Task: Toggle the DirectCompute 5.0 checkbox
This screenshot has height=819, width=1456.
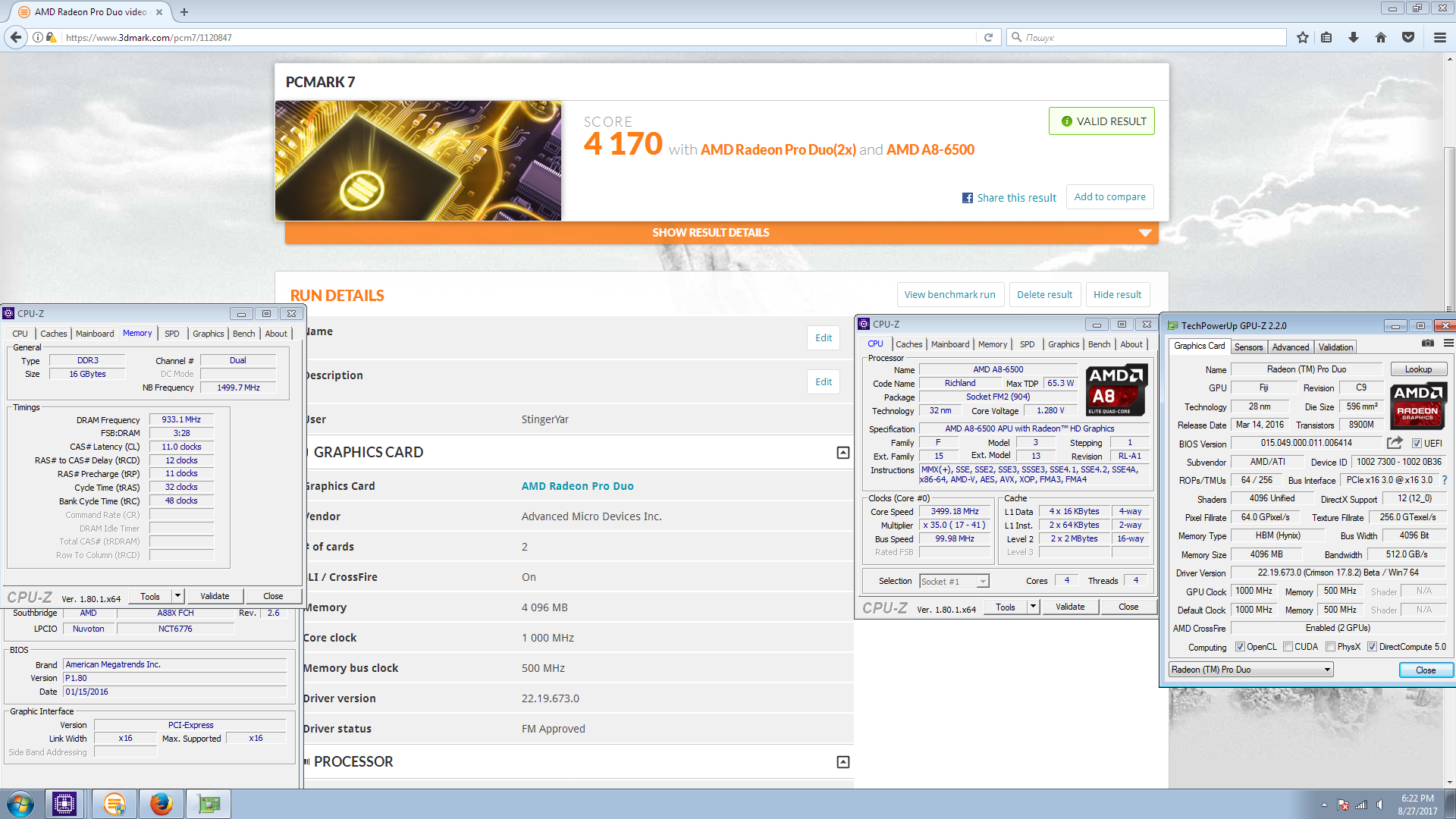Action: click(1372, 647)
